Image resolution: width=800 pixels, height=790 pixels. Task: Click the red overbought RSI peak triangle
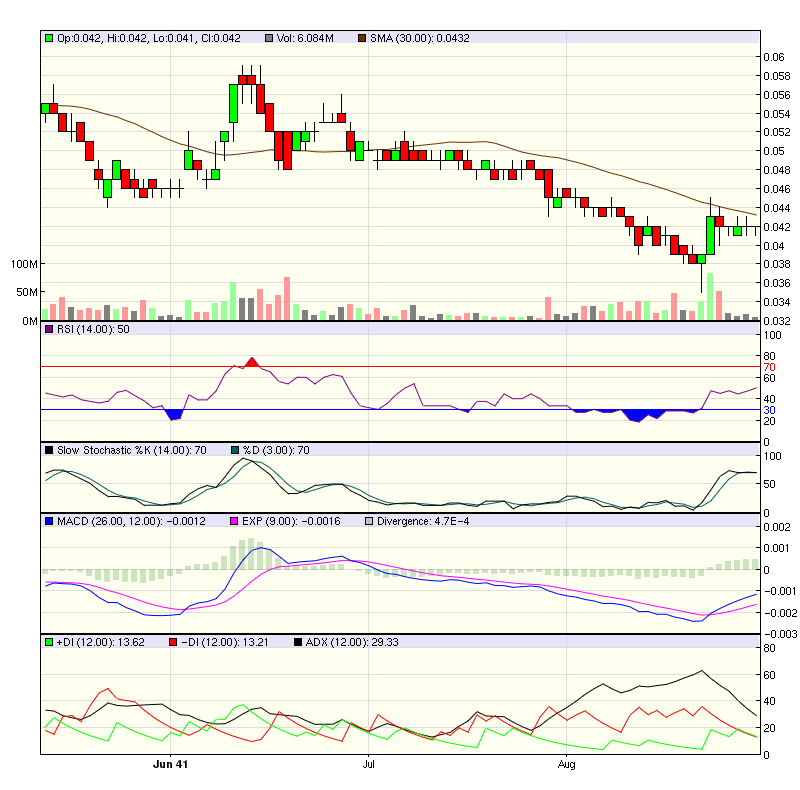coord(252,363)
